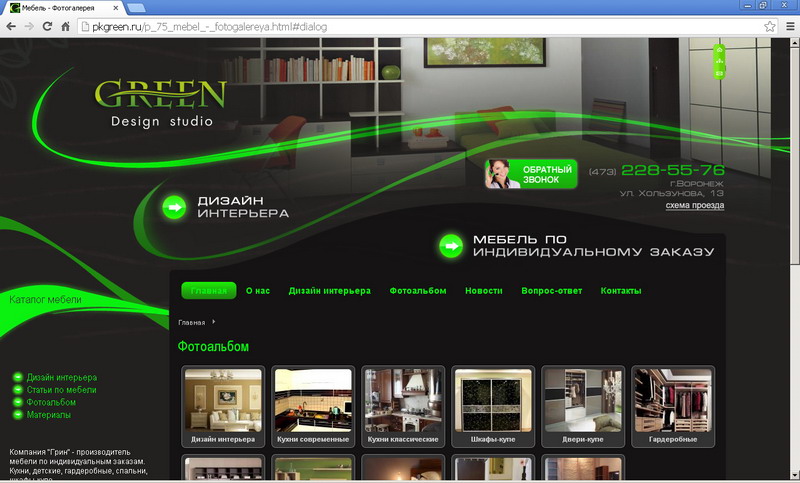Click the home icon in the green pill
The height and width of the screenshot is (483, 800).
(719, 50)
